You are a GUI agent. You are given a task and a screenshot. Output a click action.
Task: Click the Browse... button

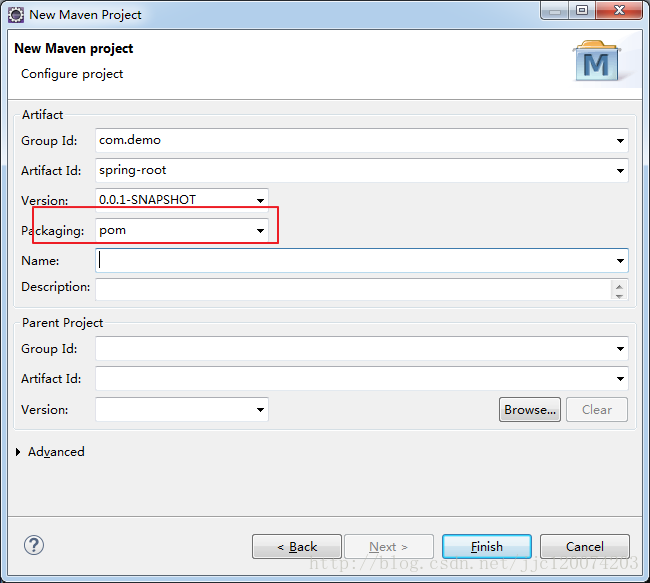tap(530, 410)
